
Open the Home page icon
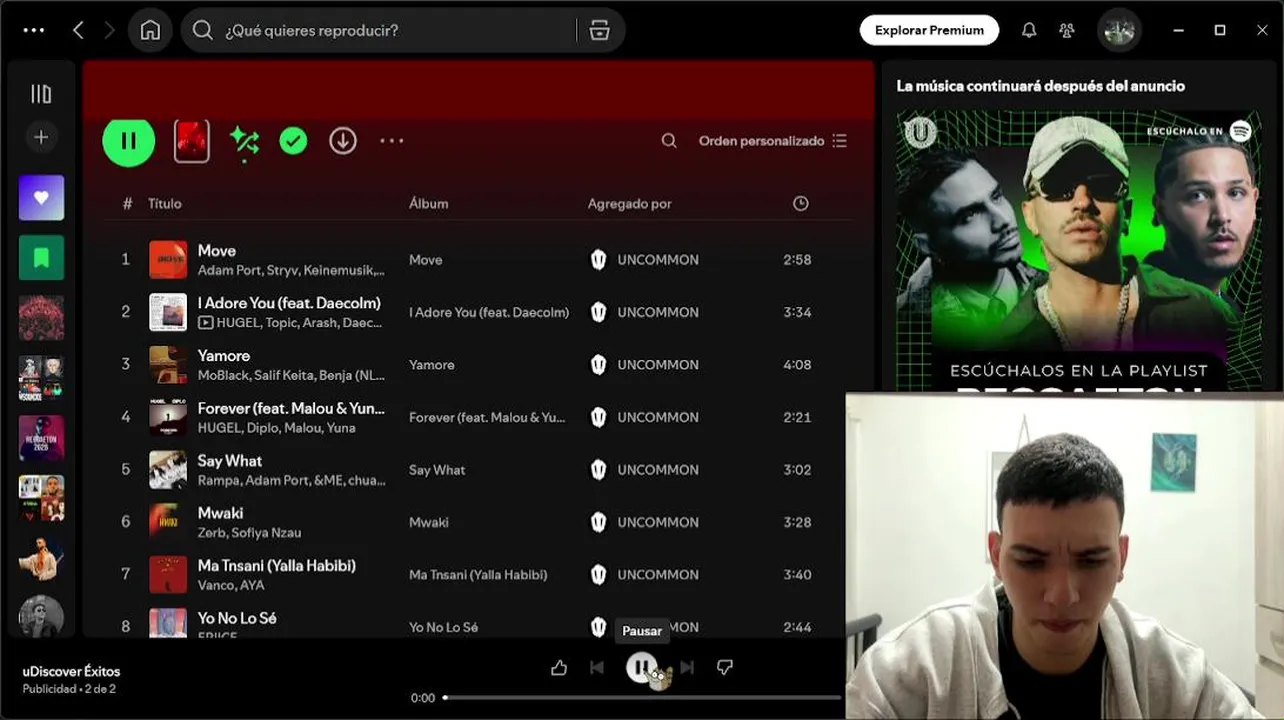tap(150, 30)
